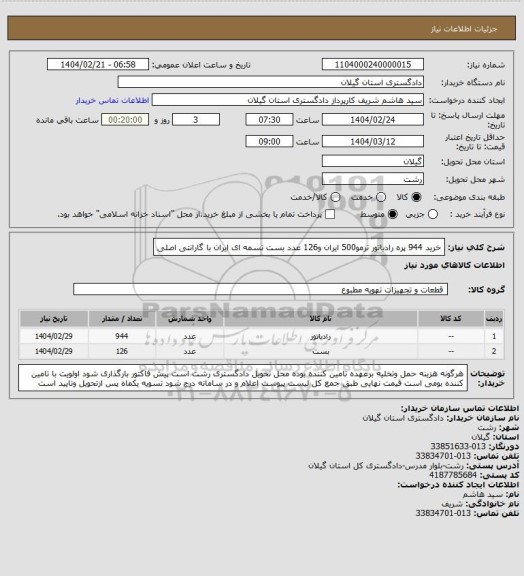This screenshot has height=576, width=524.
Task: Click the goods group field
Action: pos(260,289)
